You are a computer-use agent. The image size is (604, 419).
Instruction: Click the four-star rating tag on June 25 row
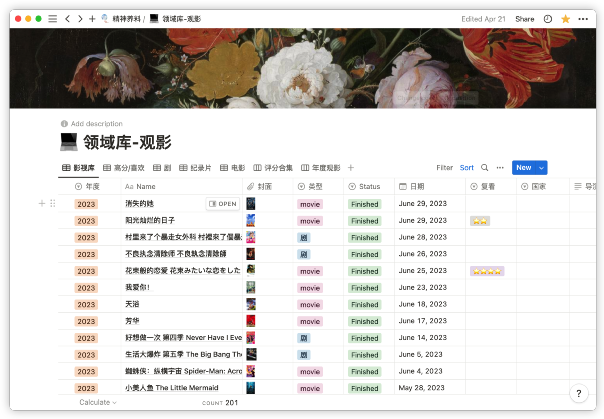[487, 271]
